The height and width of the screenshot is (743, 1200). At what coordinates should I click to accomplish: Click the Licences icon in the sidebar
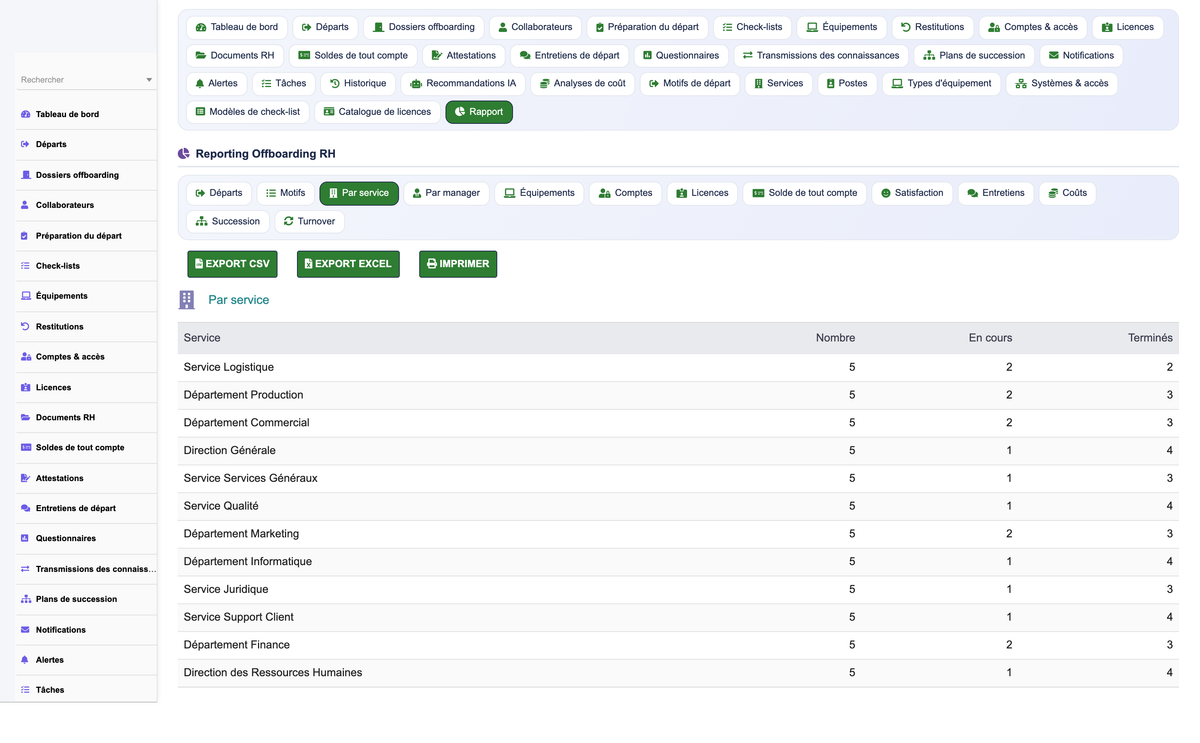point(25,387)
